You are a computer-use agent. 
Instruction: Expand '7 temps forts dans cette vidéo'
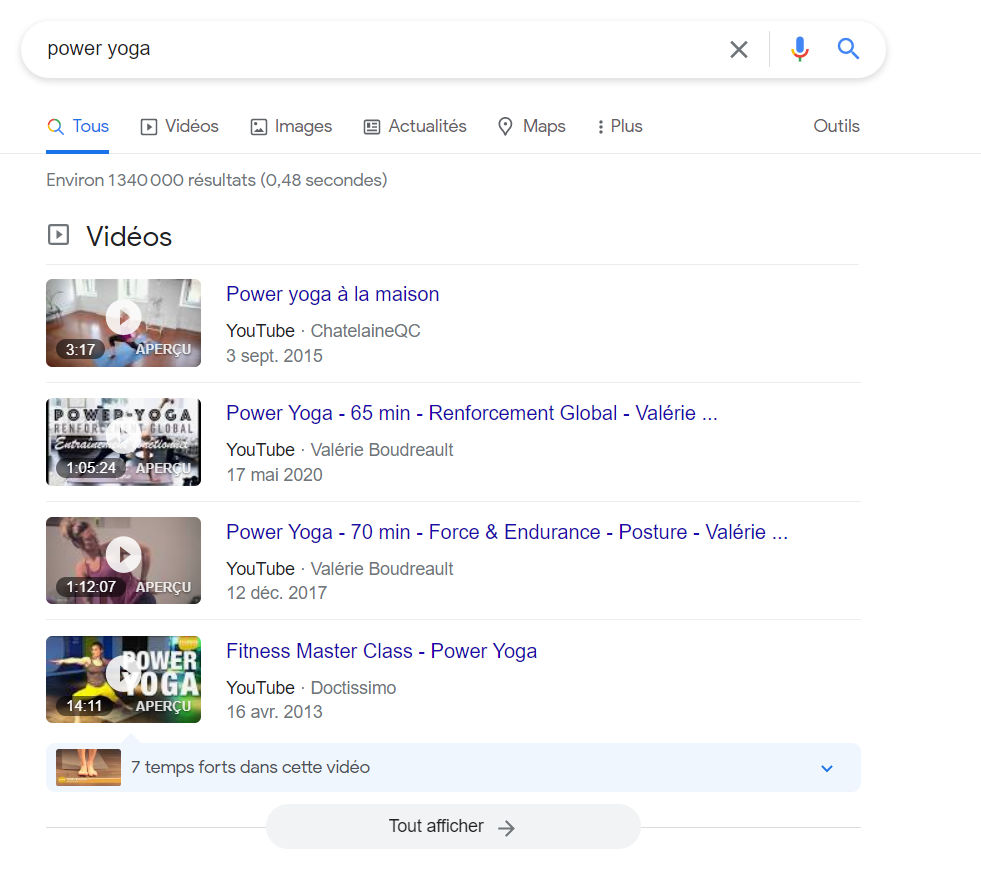pos(827,768)
